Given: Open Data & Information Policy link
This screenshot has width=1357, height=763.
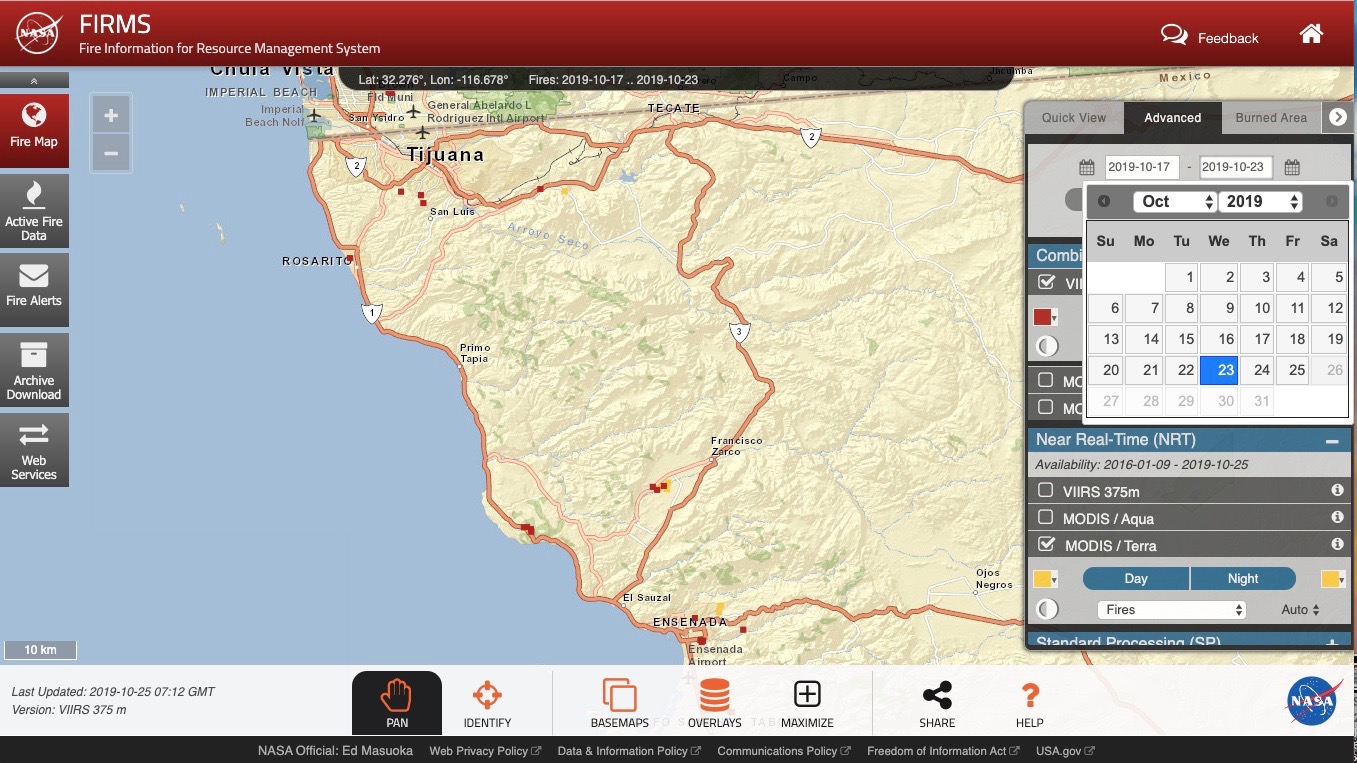Looking at the screenshot, I should (629, 751).
